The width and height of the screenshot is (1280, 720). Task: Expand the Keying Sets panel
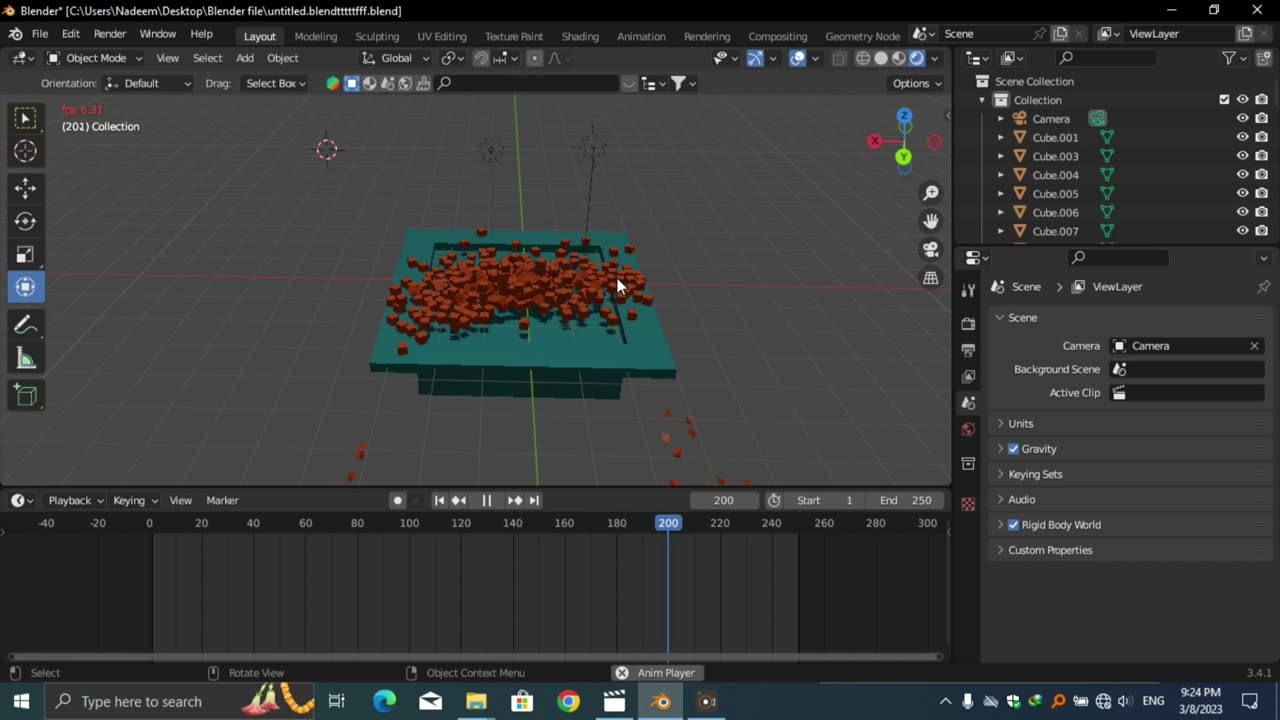coord(1034,474)
